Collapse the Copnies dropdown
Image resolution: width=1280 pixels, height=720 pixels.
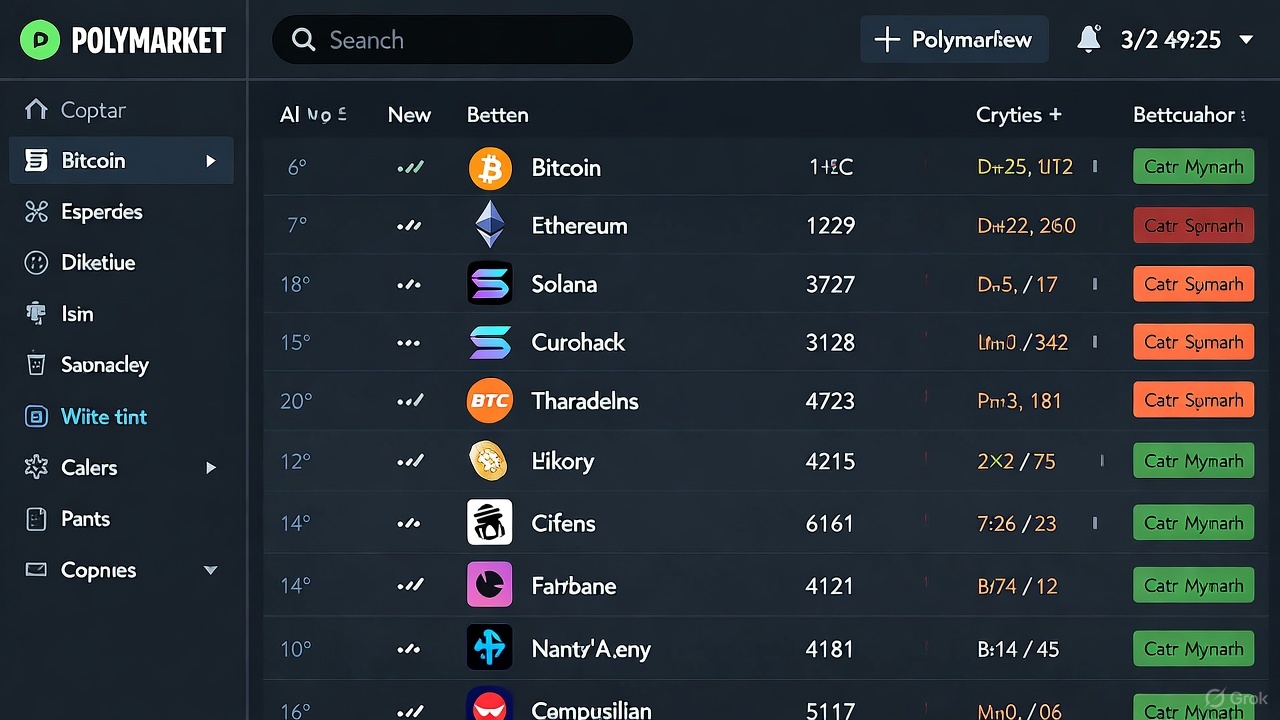[x=211, y=570]
